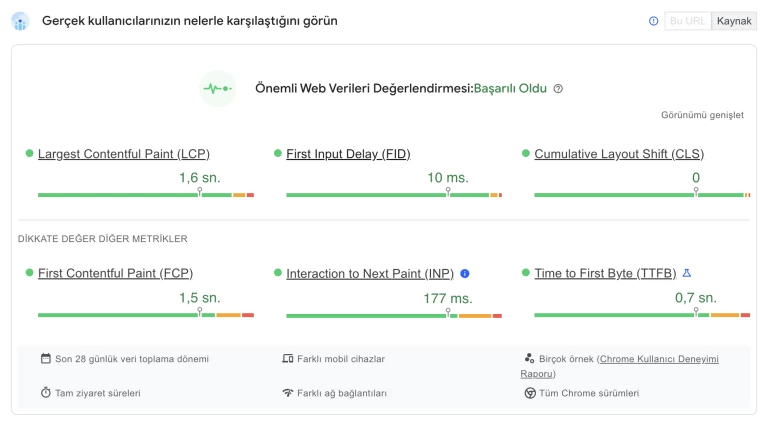Click the blue info icon next to INP
This screenshot has width=768, height=422.
[465, 273]
